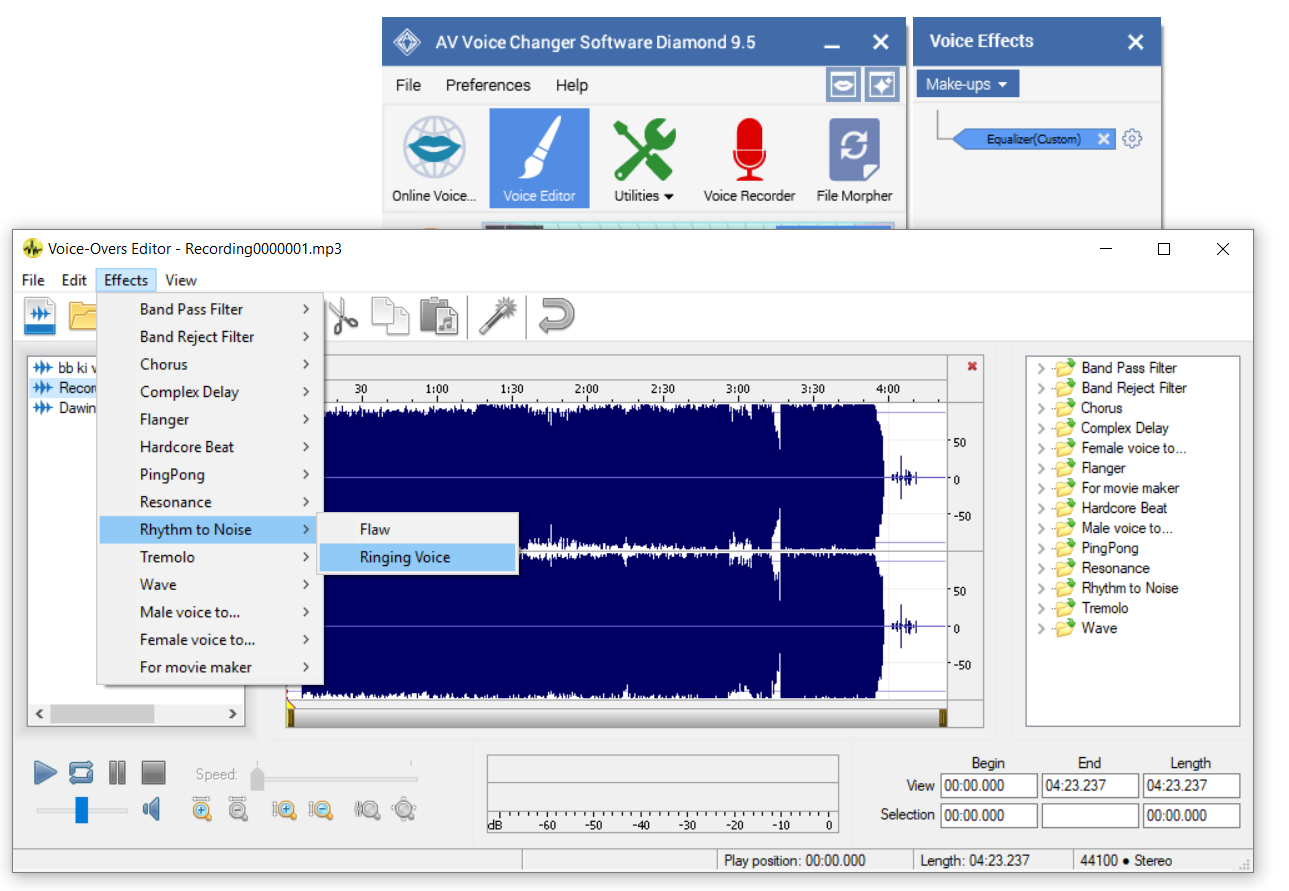Open the Make-ups dropdown in Voice Effects
This screenshot has height=891, width=1289.
coord(967,84)
